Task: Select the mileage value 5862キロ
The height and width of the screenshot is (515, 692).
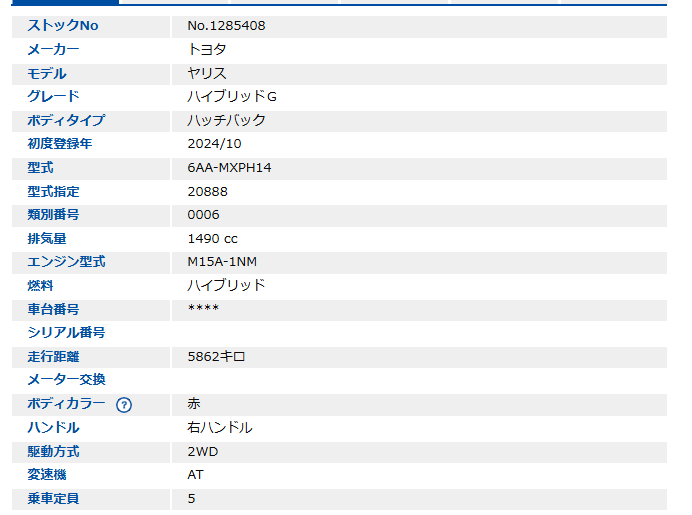Action: pos(216,357)
